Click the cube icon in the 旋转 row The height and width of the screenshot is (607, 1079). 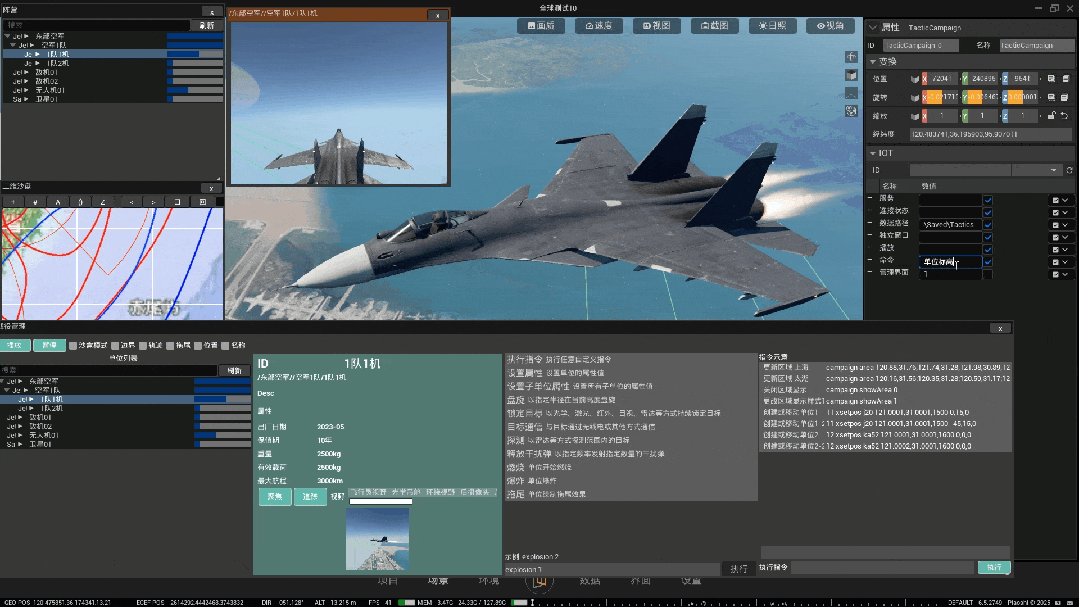pyautogui.click(x=915, y=98)
